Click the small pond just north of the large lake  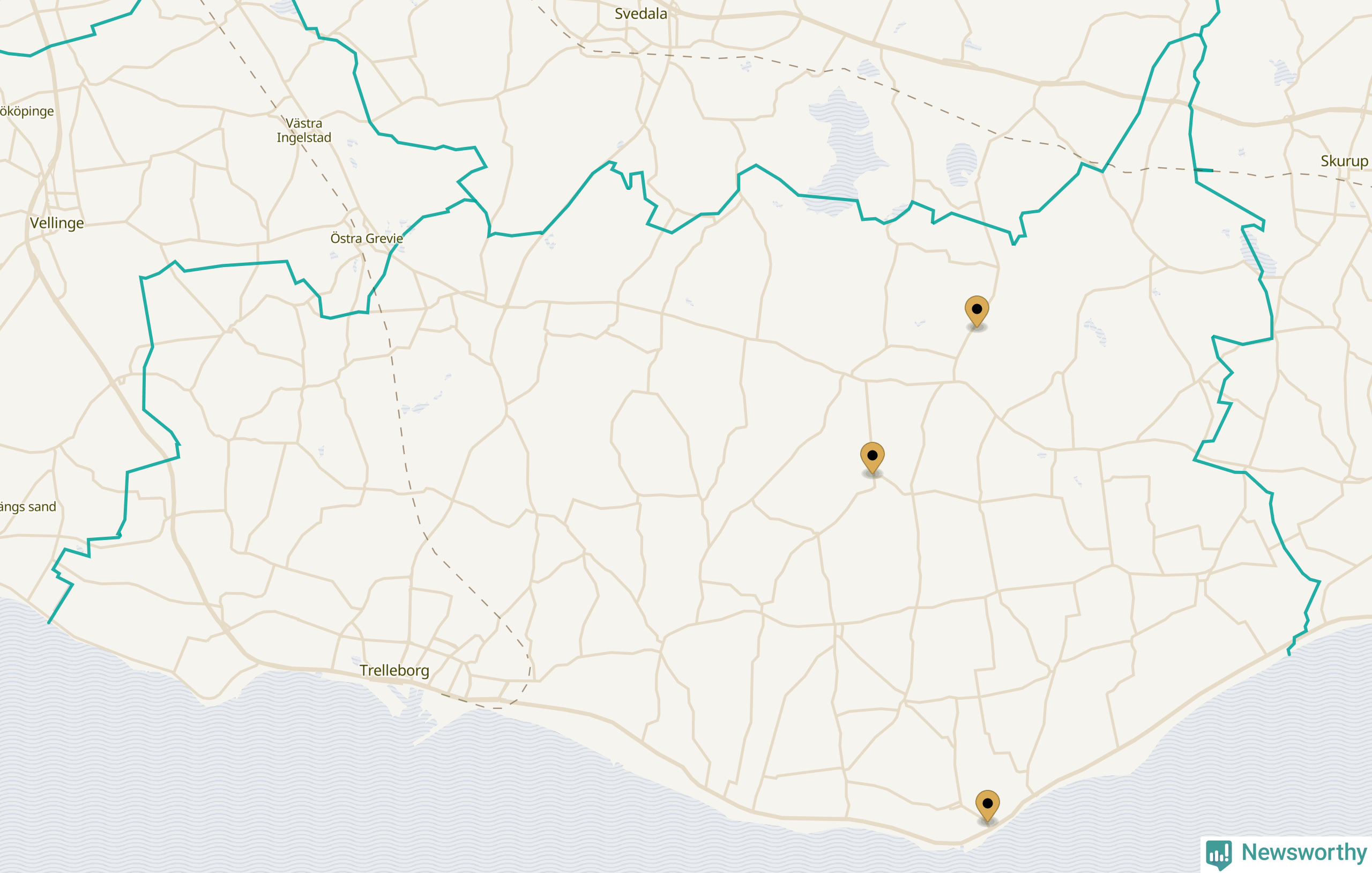coord(868,69)
